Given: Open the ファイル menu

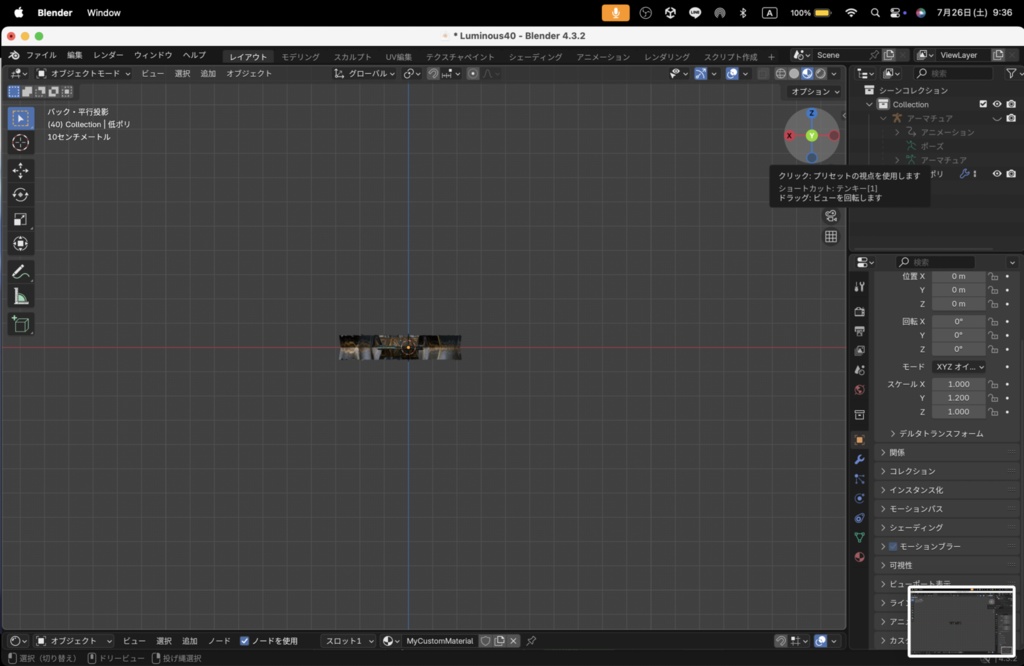Looking at the screenshot, I should point(40,56).
